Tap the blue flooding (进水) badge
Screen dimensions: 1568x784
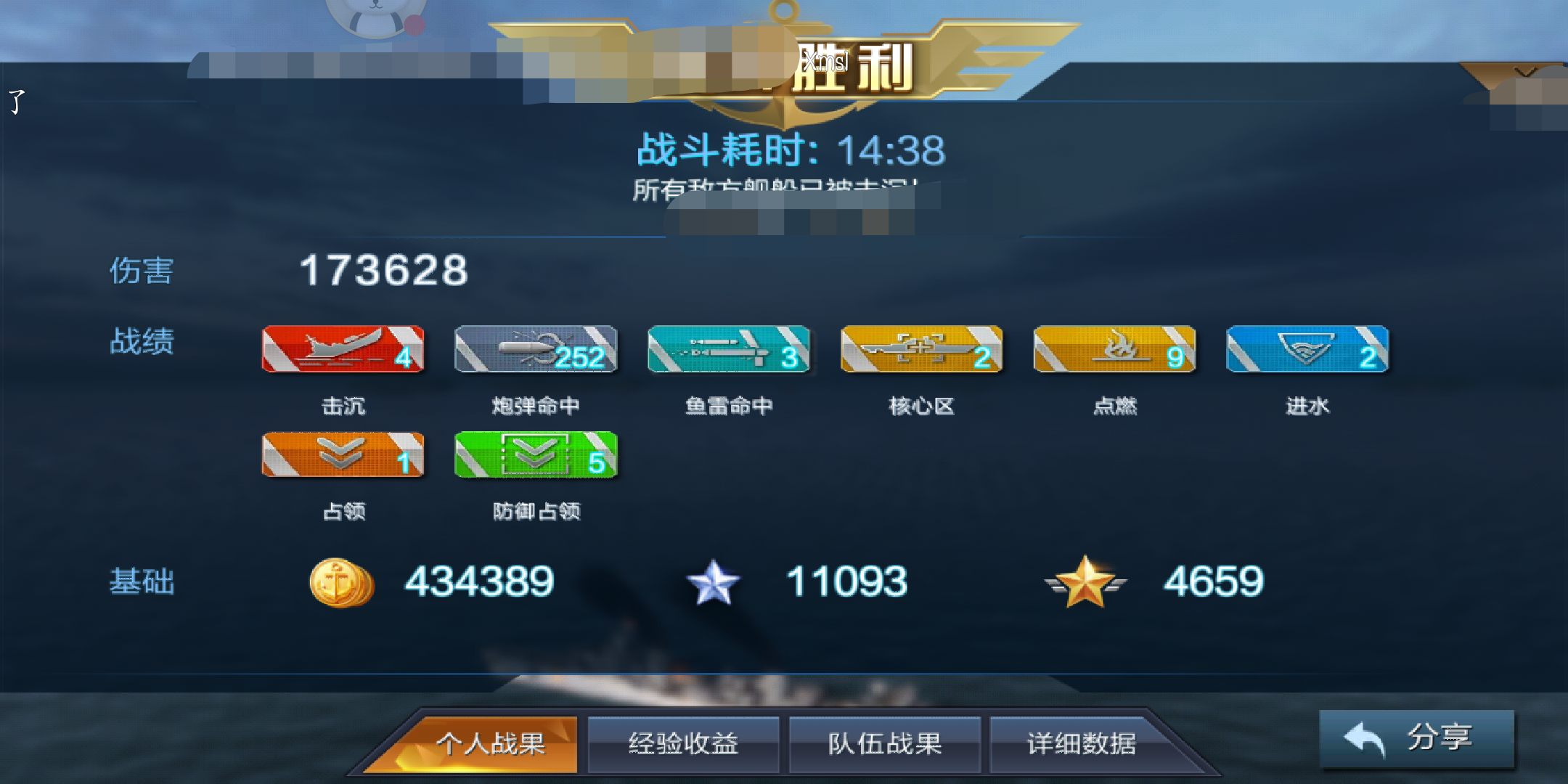click(x=1307, y=349)
